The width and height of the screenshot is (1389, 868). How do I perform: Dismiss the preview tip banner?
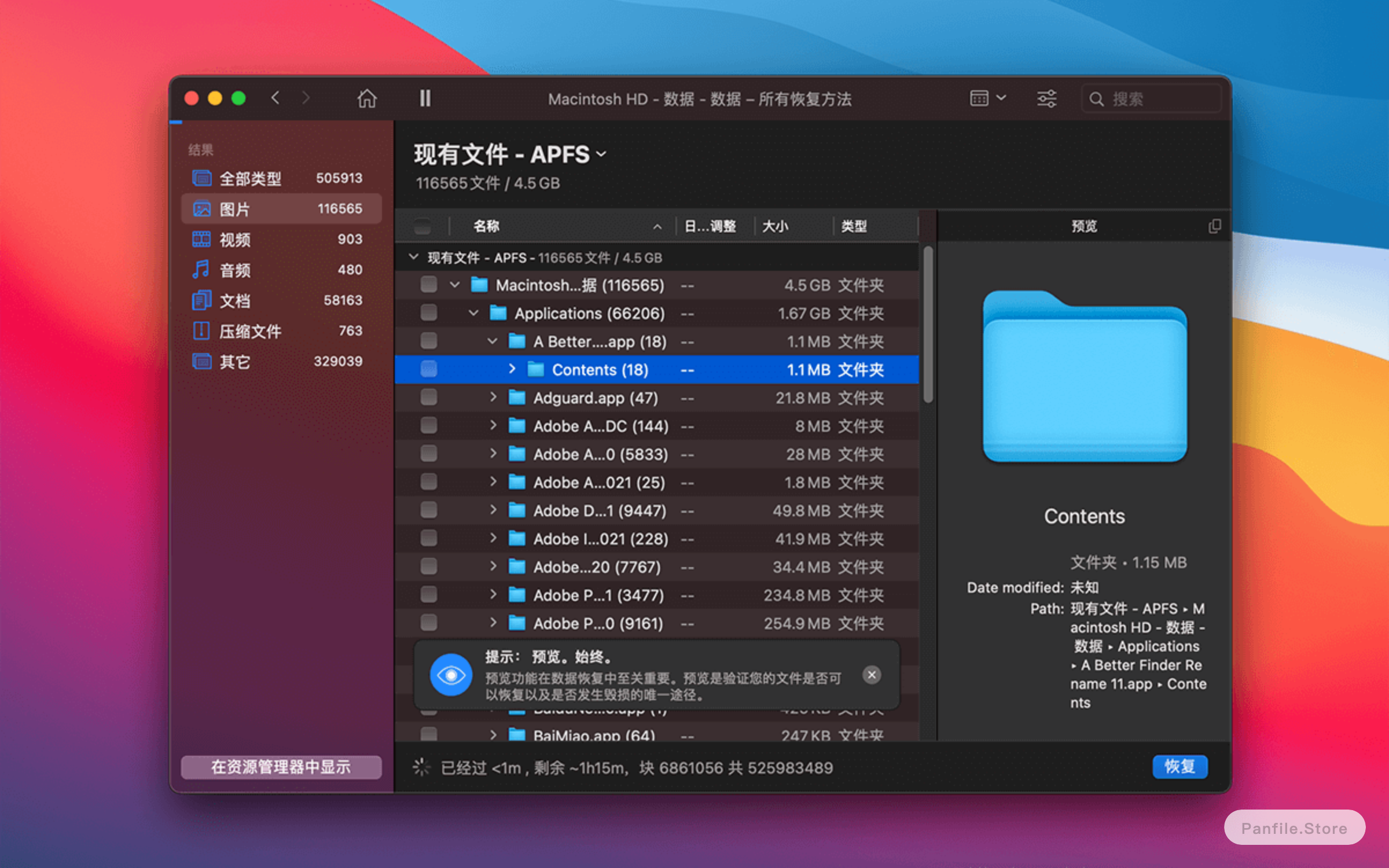click(x=872, y=675)
